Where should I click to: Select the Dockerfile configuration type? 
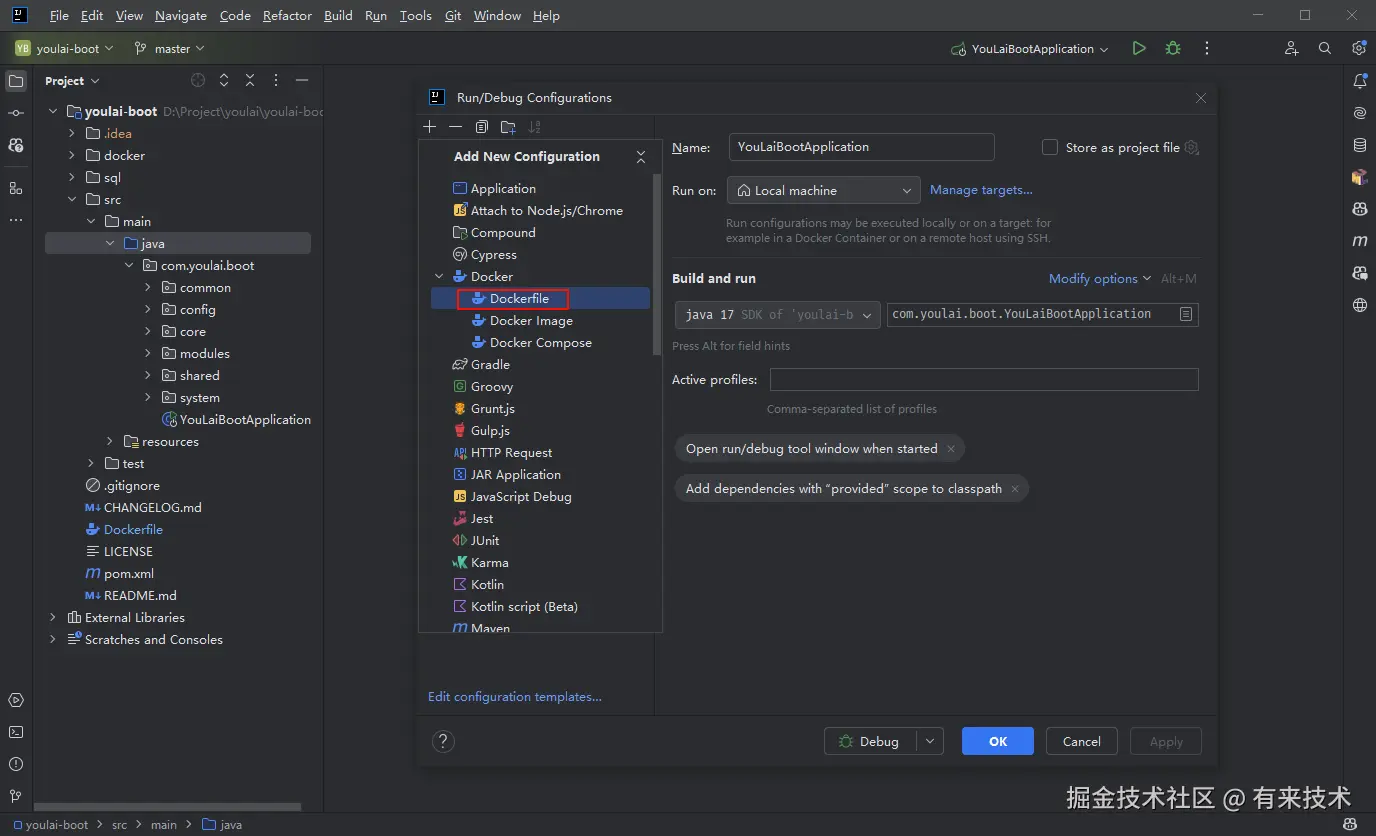(x=519, y=299)
